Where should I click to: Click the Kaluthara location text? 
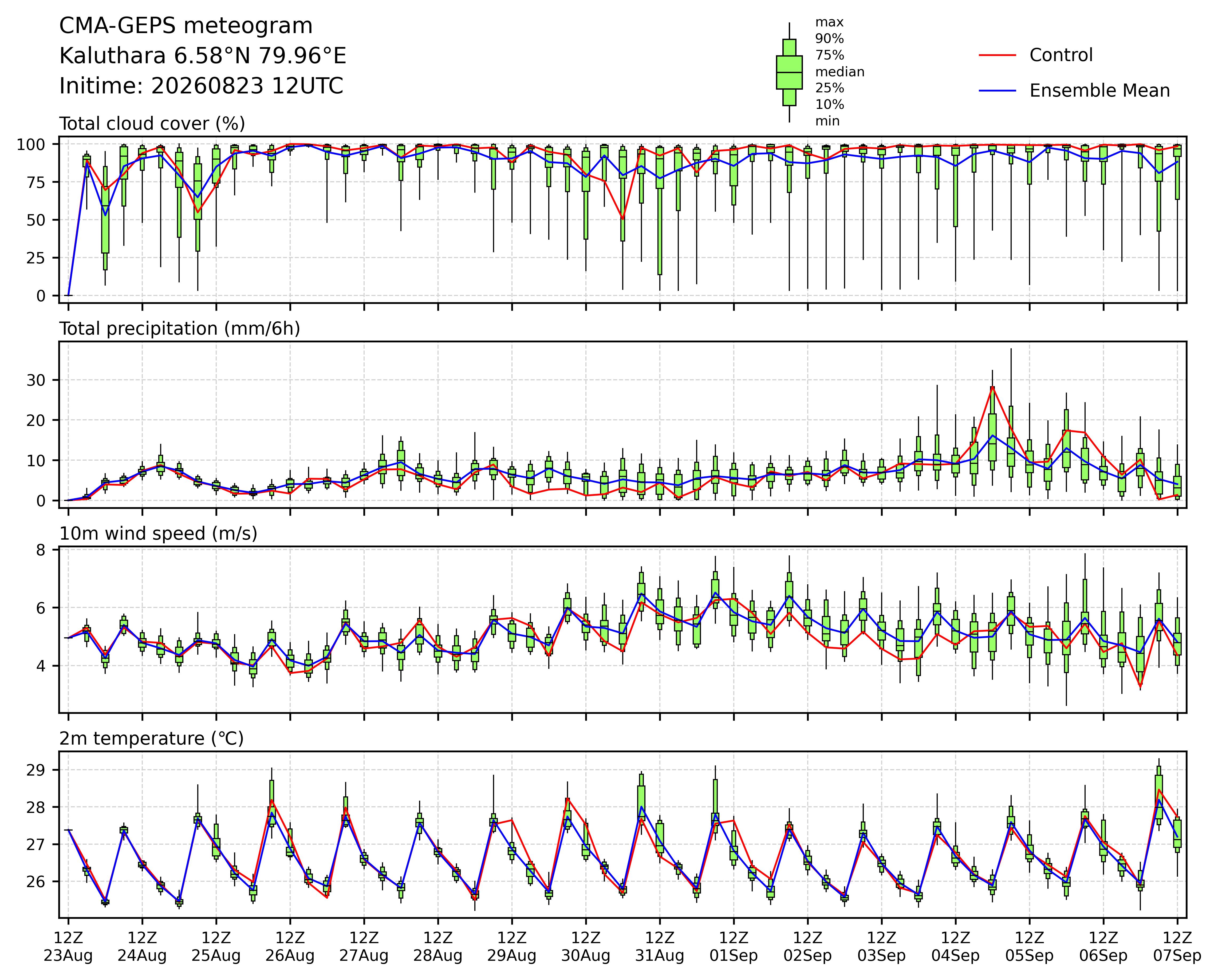pyautogui.click(x=203, y=56)
